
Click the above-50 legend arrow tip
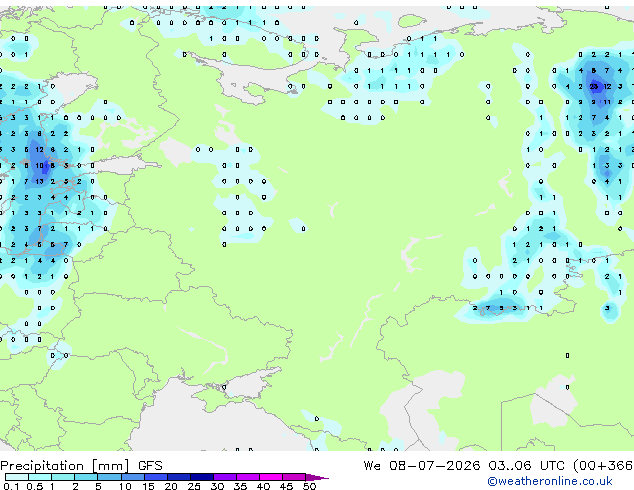(317, 477)
